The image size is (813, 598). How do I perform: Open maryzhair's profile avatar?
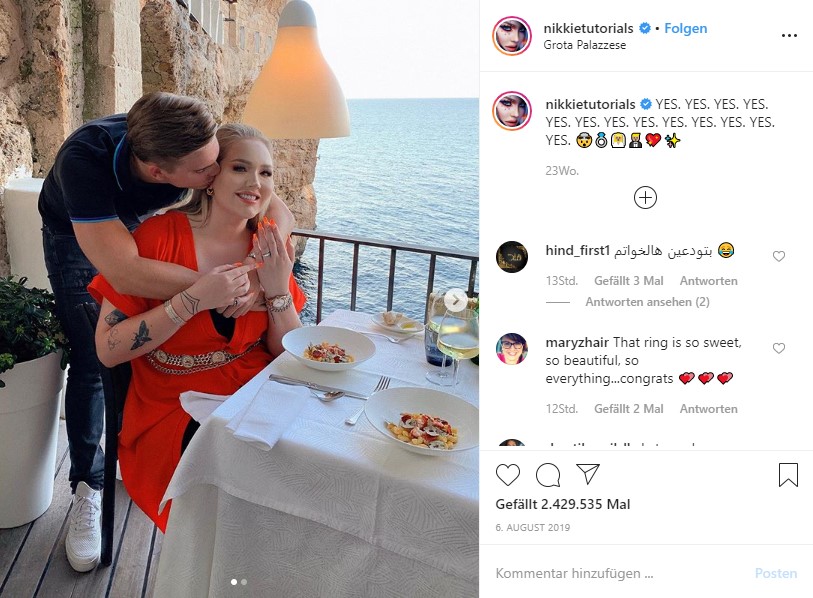tap(512, 349)
